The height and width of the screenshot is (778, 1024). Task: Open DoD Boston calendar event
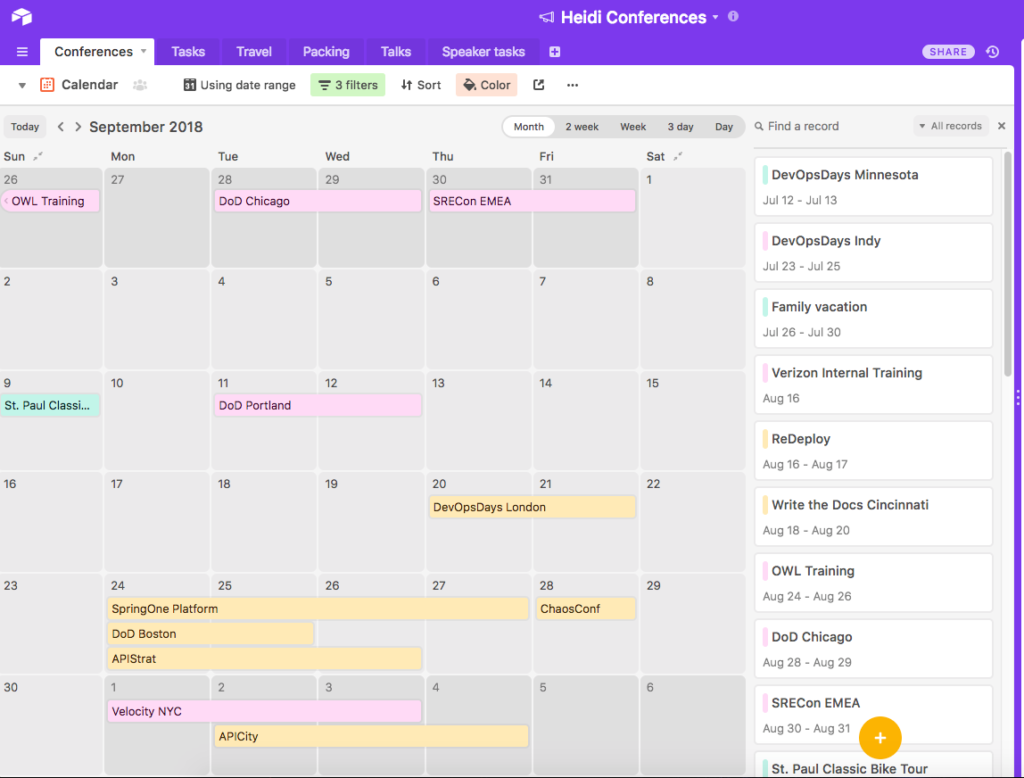(210, 634)
